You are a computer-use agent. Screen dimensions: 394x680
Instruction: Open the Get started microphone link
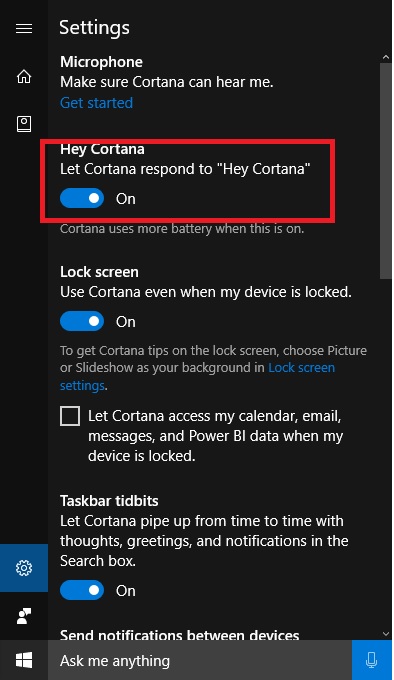96,103
